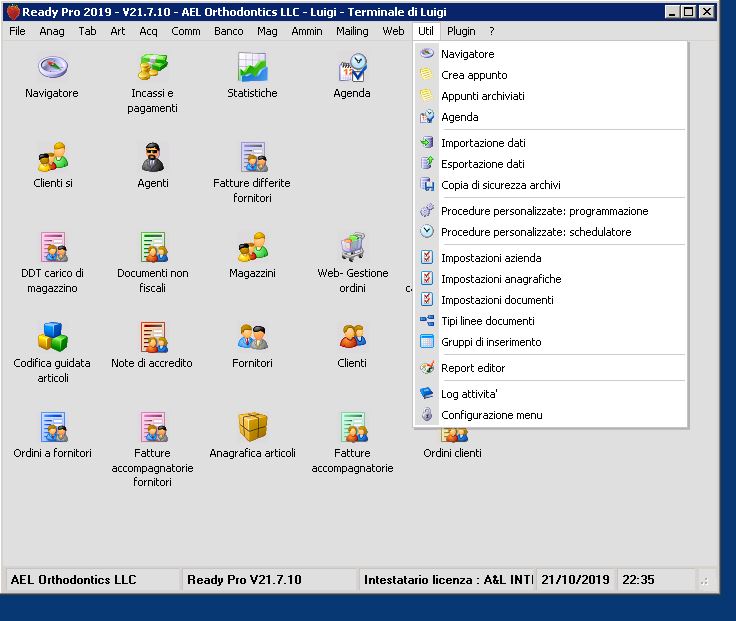Click the Navigatore icon in Util menu
736x621 pixels.
[427, 53]
